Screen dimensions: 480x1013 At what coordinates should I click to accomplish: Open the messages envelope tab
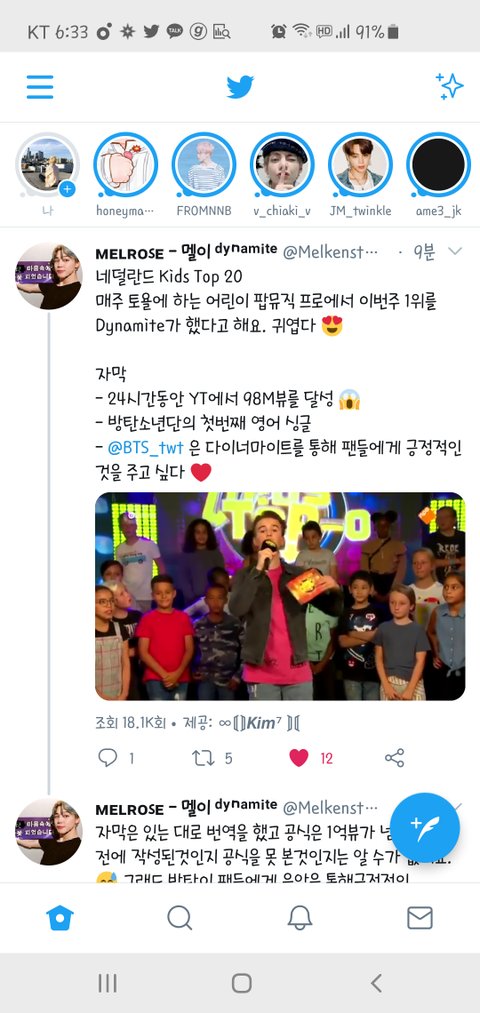(420, 917)
